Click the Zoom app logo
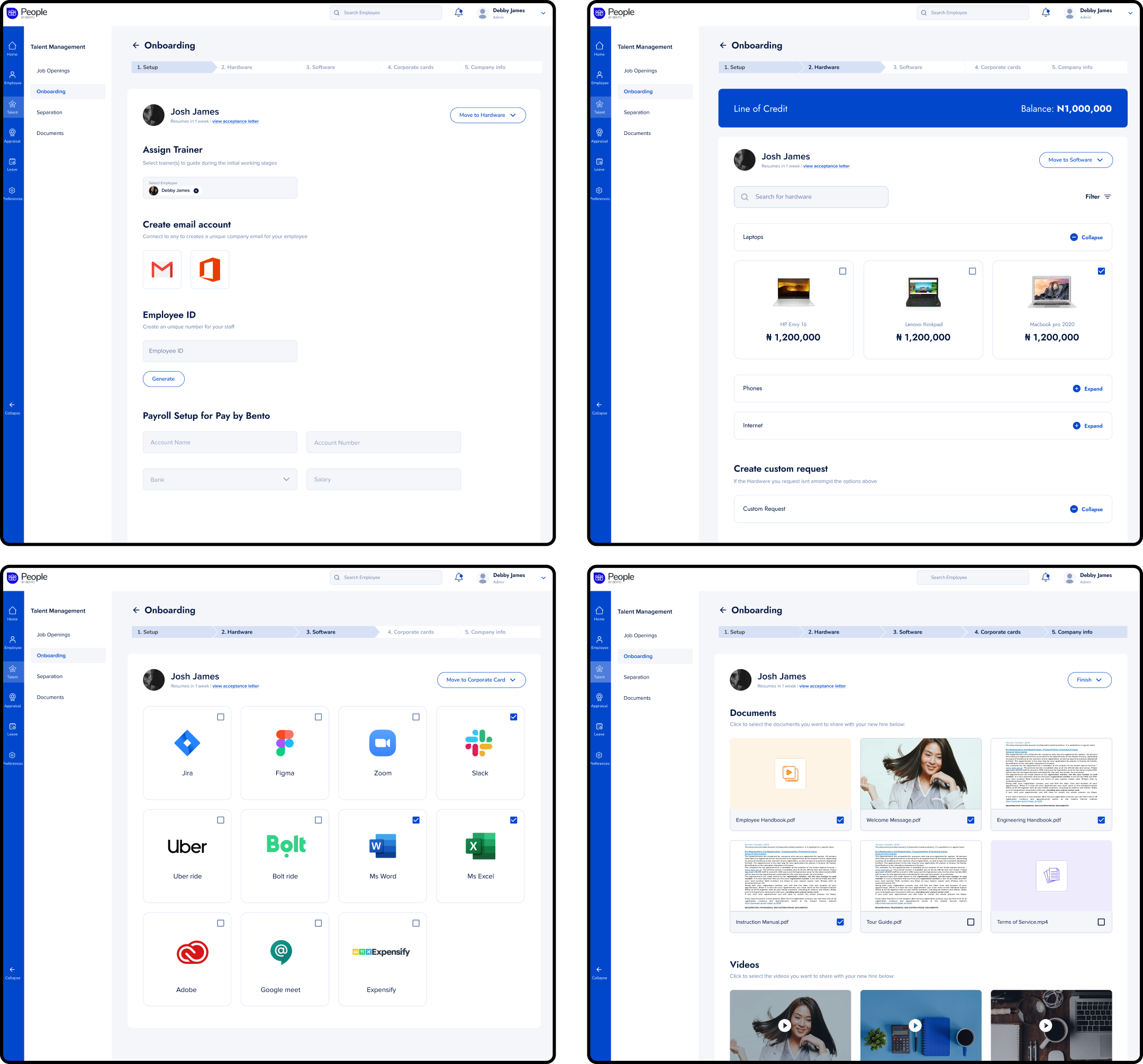The width and height of the screenshot is (1143, 1064). click(x=383, y=743)
